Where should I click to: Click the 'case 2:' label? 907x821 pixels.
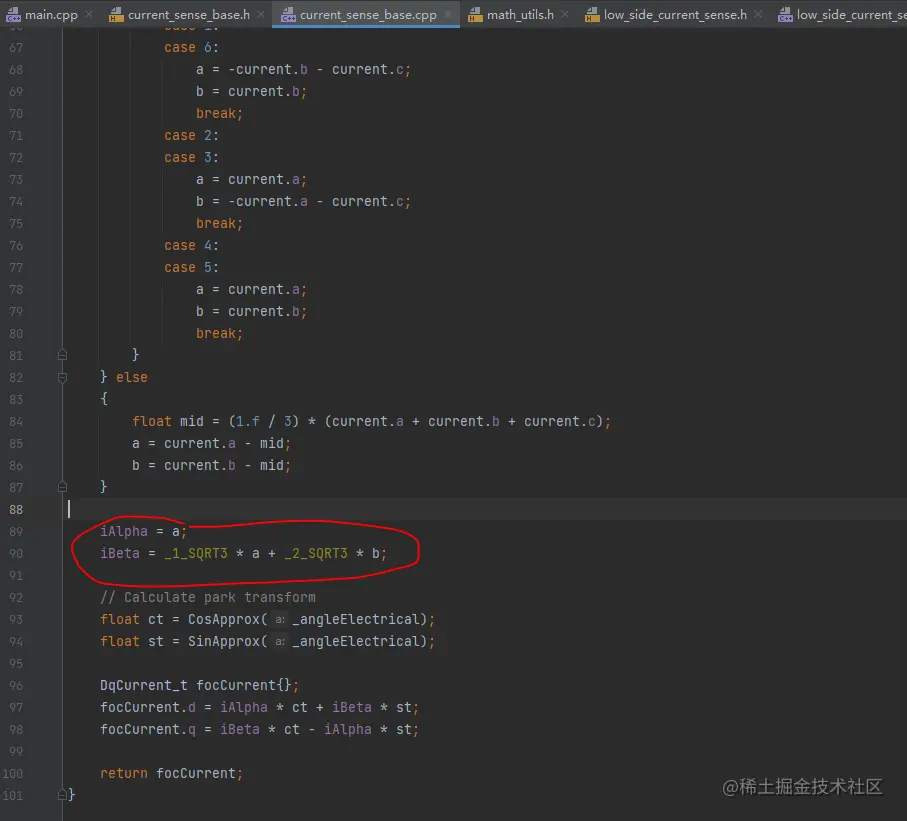click(191, 135)
